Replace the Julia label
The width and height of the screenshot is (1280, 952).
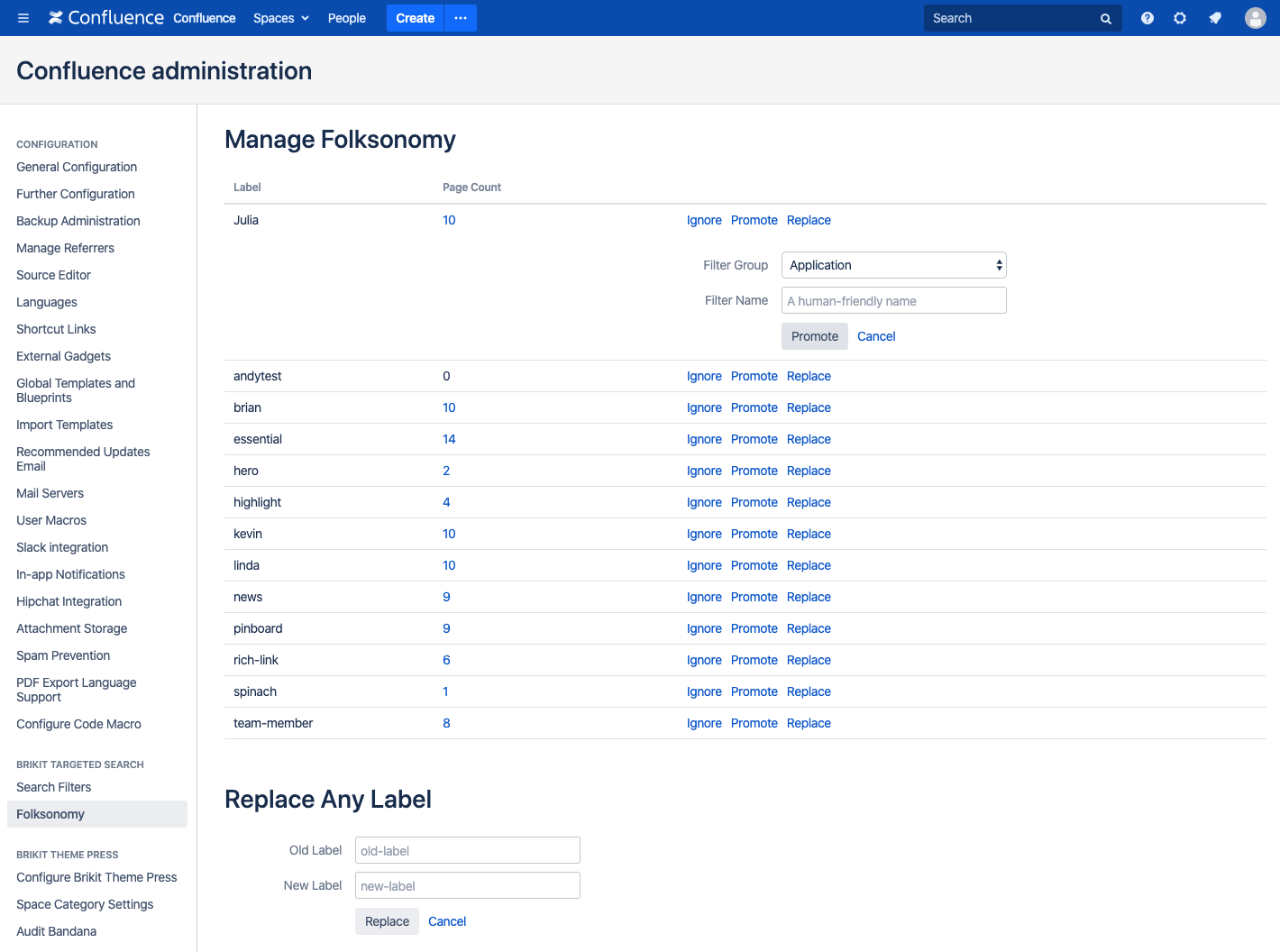pyautogui.click(x=809, y=220)
